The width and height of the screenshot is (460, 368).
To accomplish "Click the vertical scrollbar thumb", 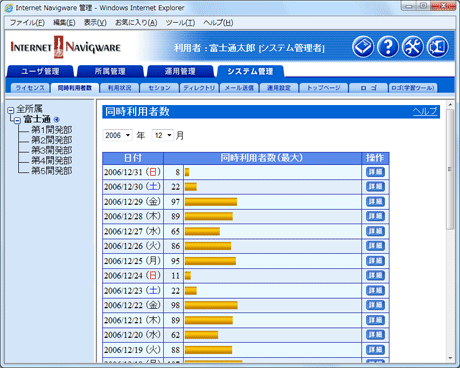I will pos(450,169).
